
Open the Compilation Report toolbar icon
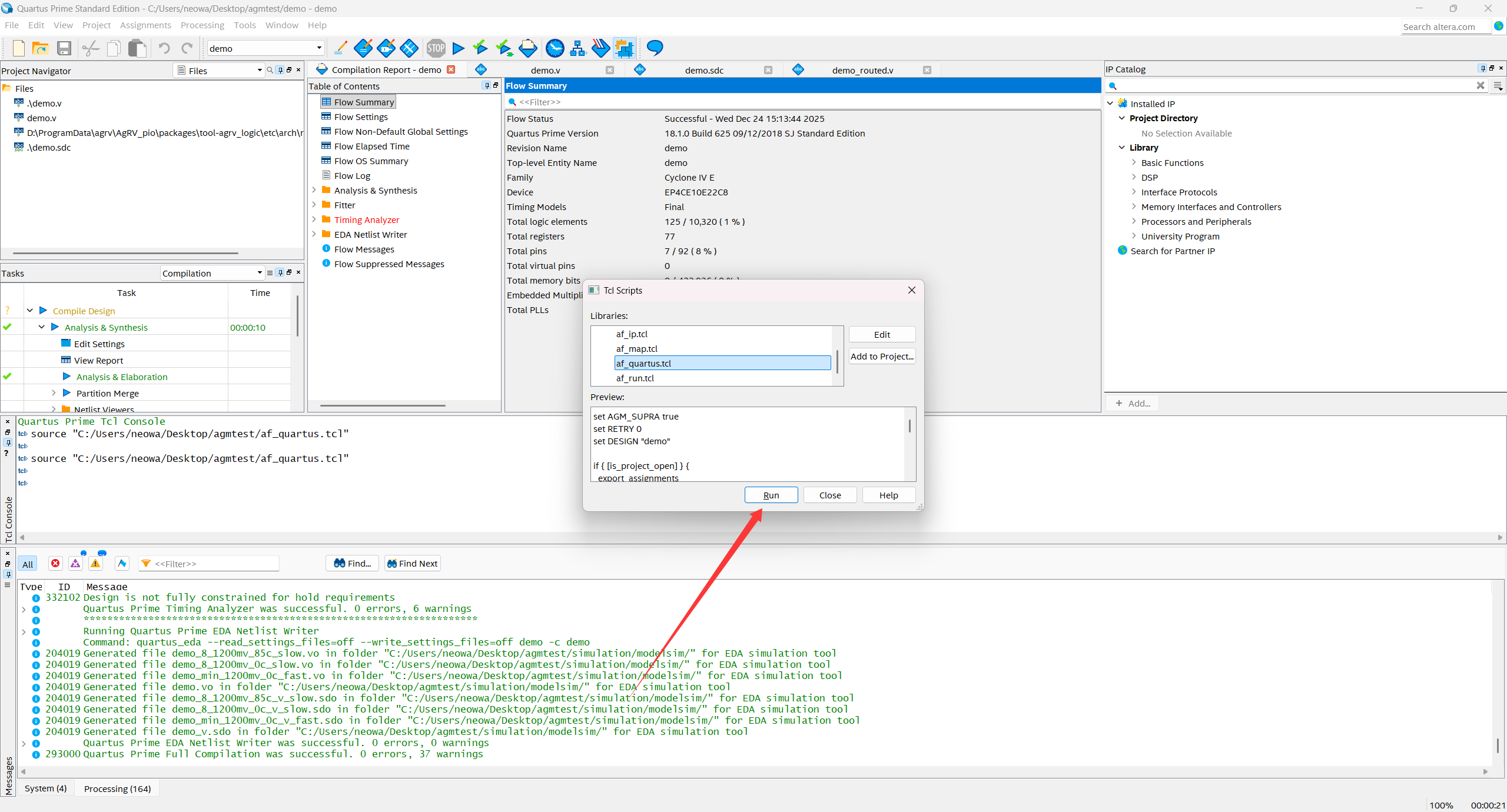click(527, 48)
